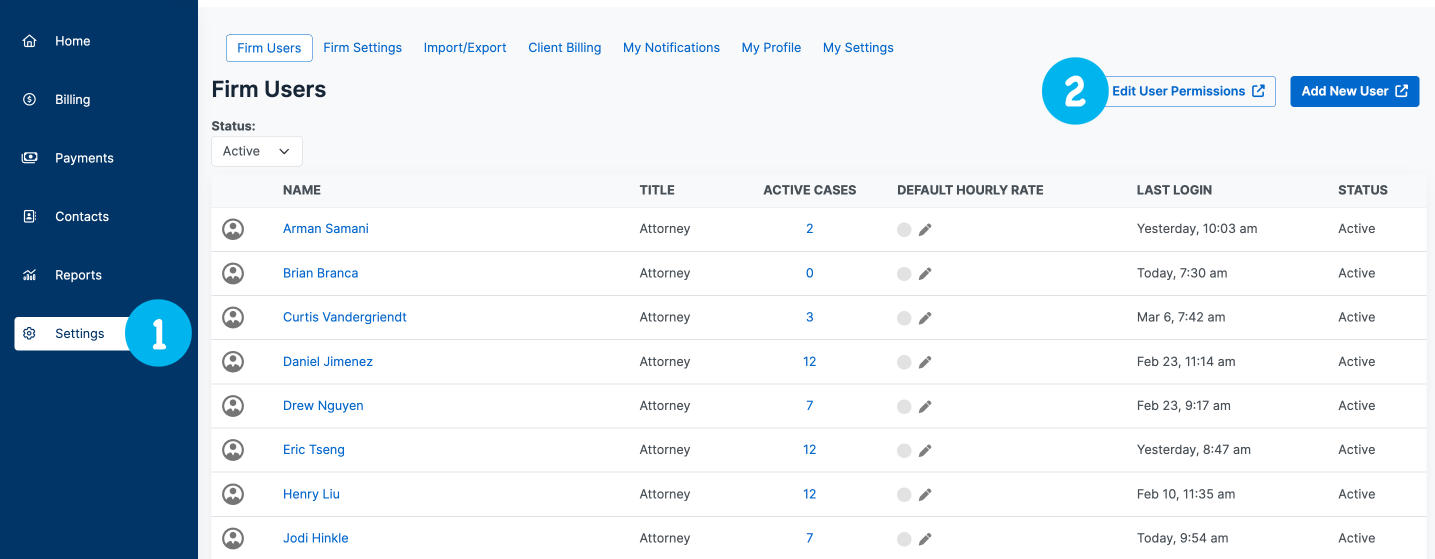View Daniel Jimenez's 12 active cases

pyautogui.click(x=810, y=361)
